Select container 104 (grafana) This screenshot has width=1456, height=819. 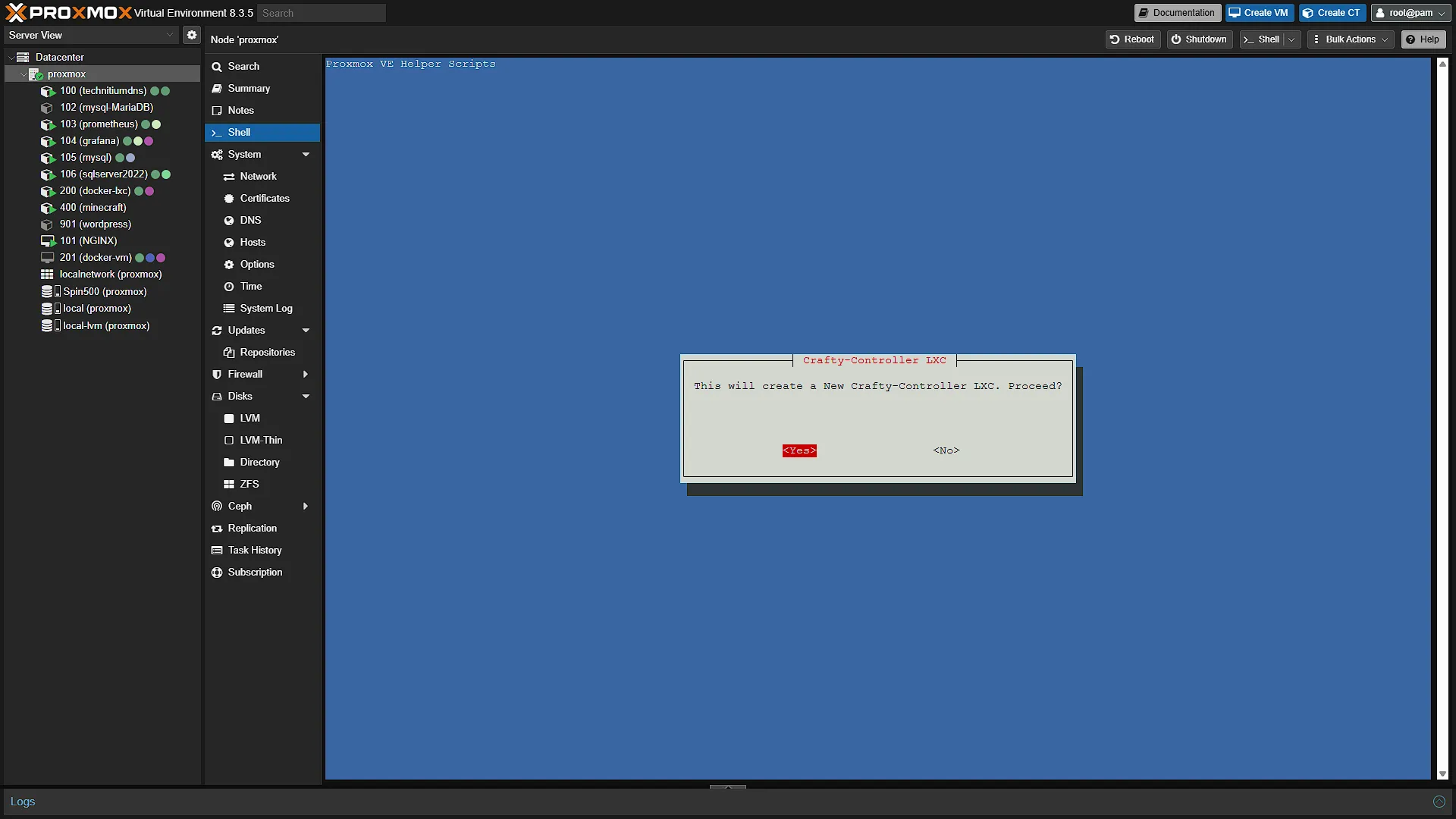[89, 141]
